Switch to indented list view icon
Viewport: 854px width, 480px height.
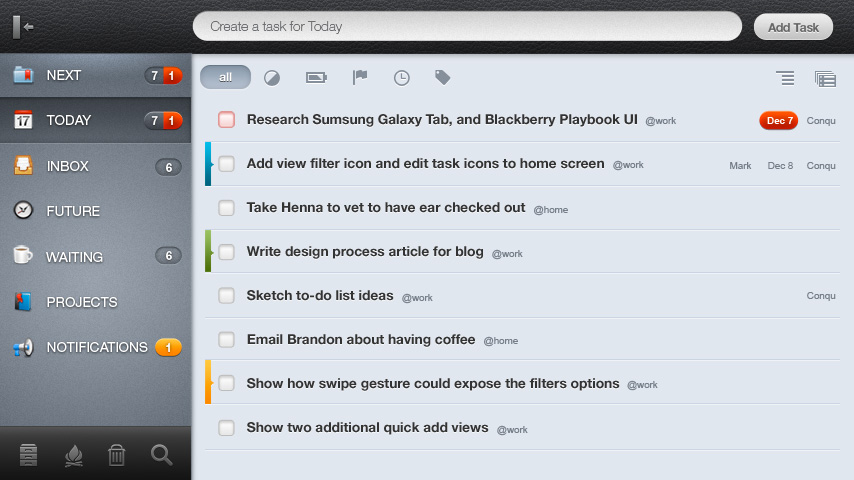click(785, 77)
